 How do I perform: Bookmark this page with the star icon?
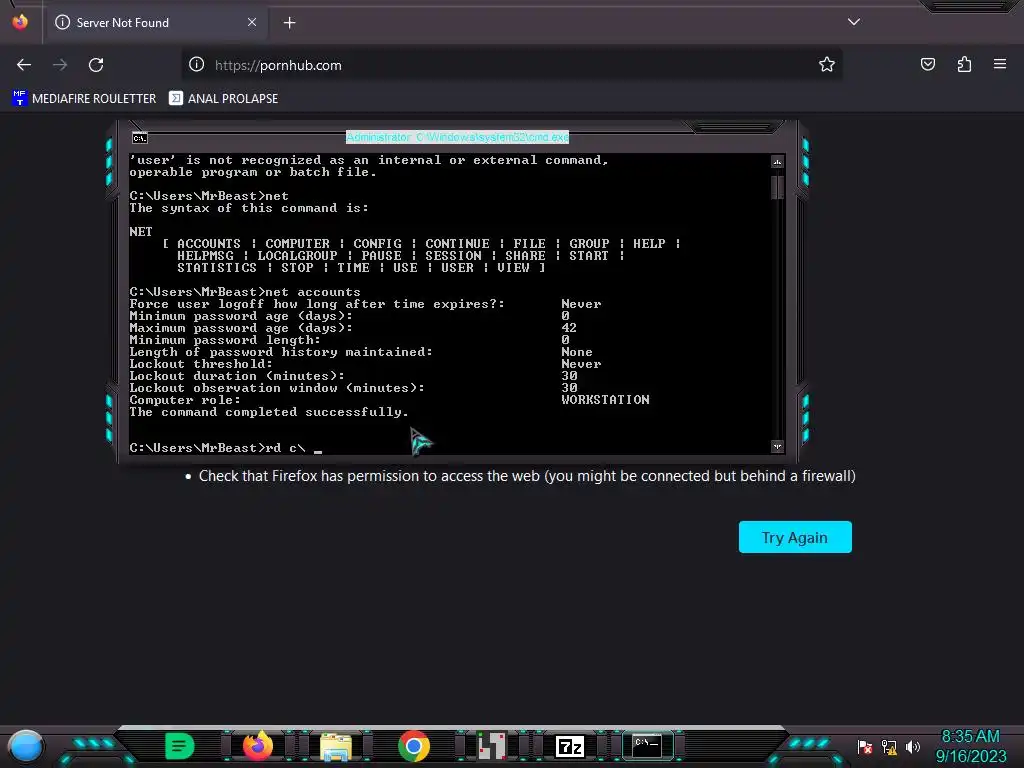pyautogui.click(x=827, y=65)
